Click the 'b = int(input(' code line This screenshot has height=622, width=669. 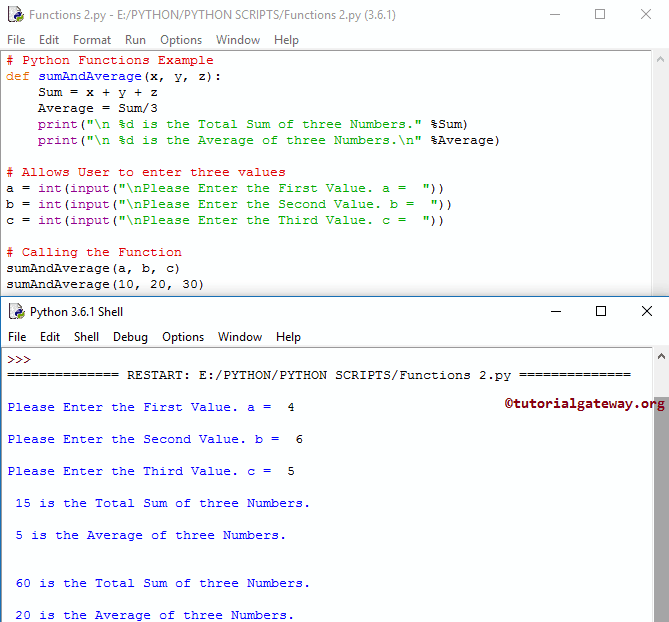[229, 204]
